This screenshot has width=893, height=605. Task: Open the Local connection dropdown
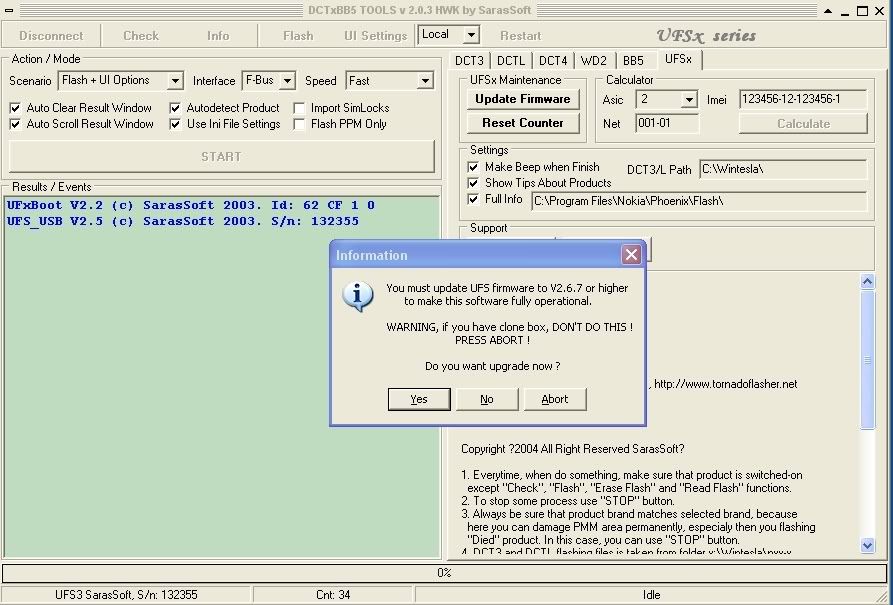[x=471, y=35]
